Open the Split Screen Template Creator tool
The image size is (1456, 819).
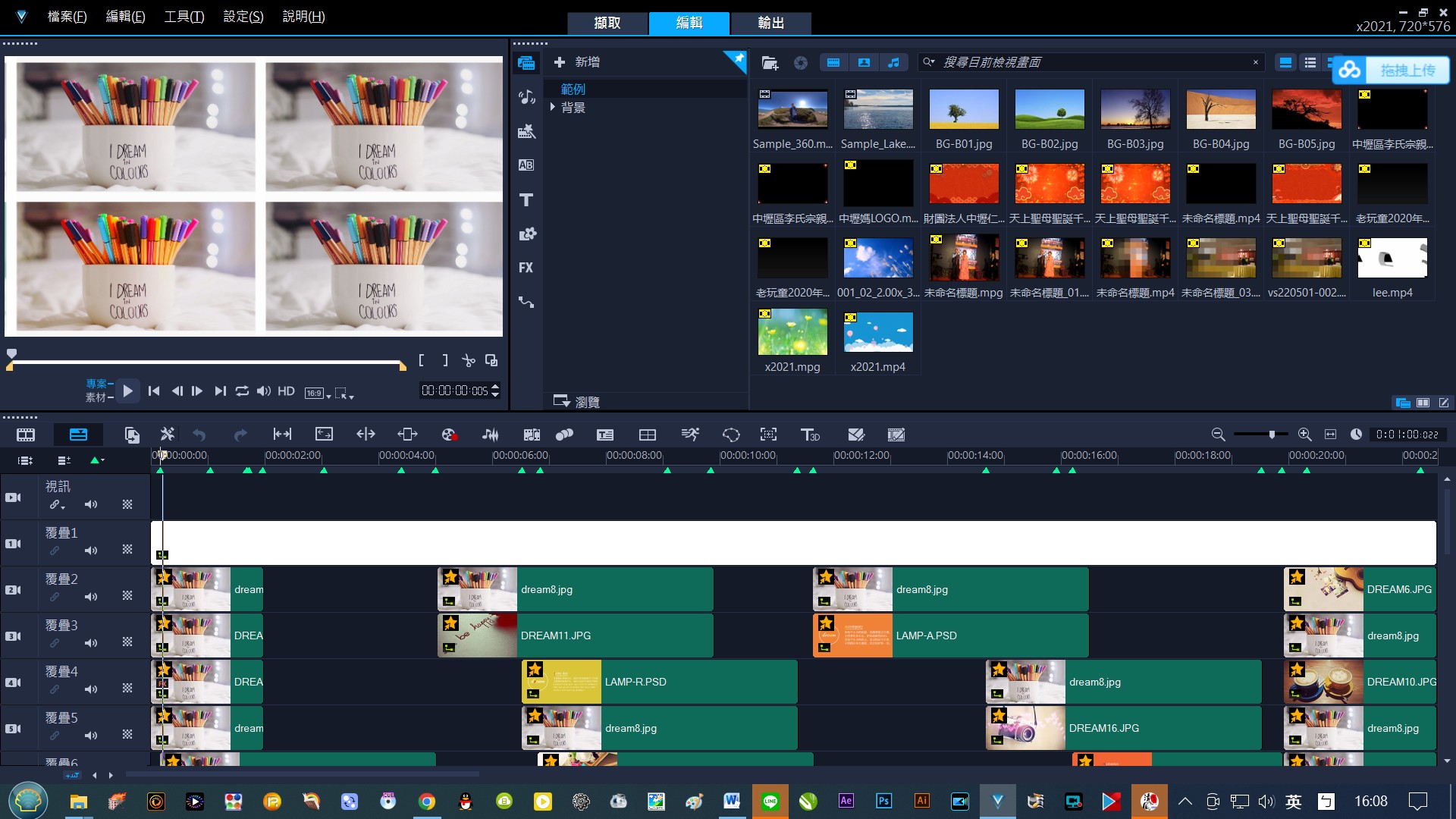pyautogui.click(x=648, y=435)
